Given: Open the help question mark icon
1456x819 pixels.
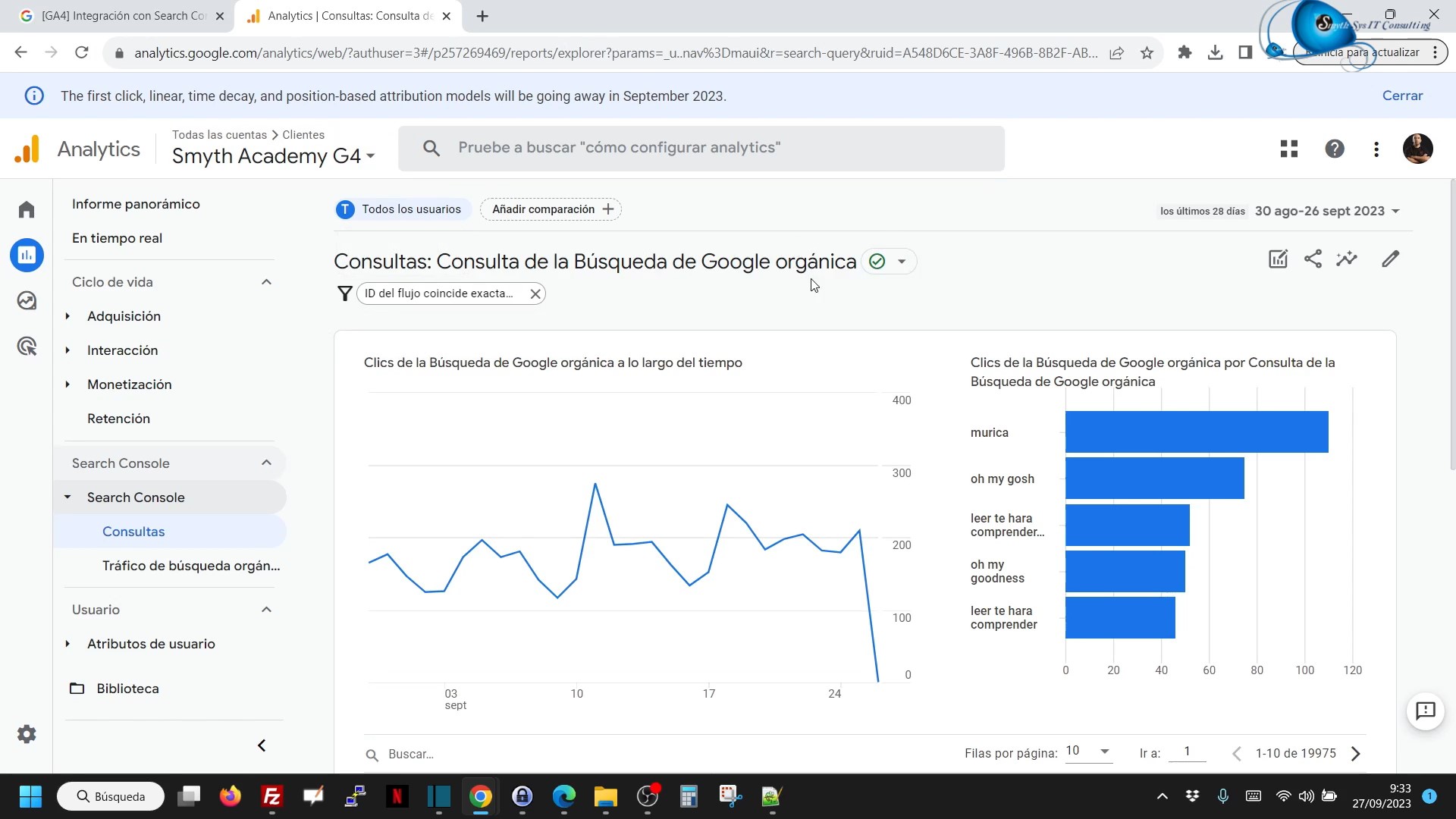Looking at the screenshot, I should click(x=1335, y=149).
